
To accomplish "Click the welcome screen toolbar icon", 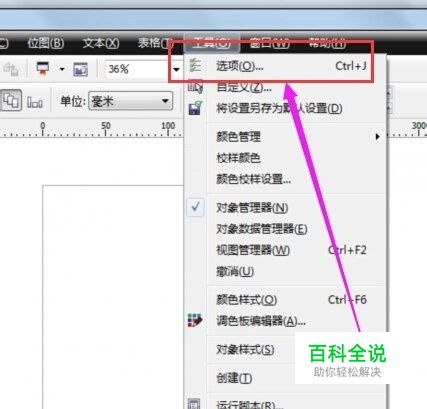I will click(80, 69).
